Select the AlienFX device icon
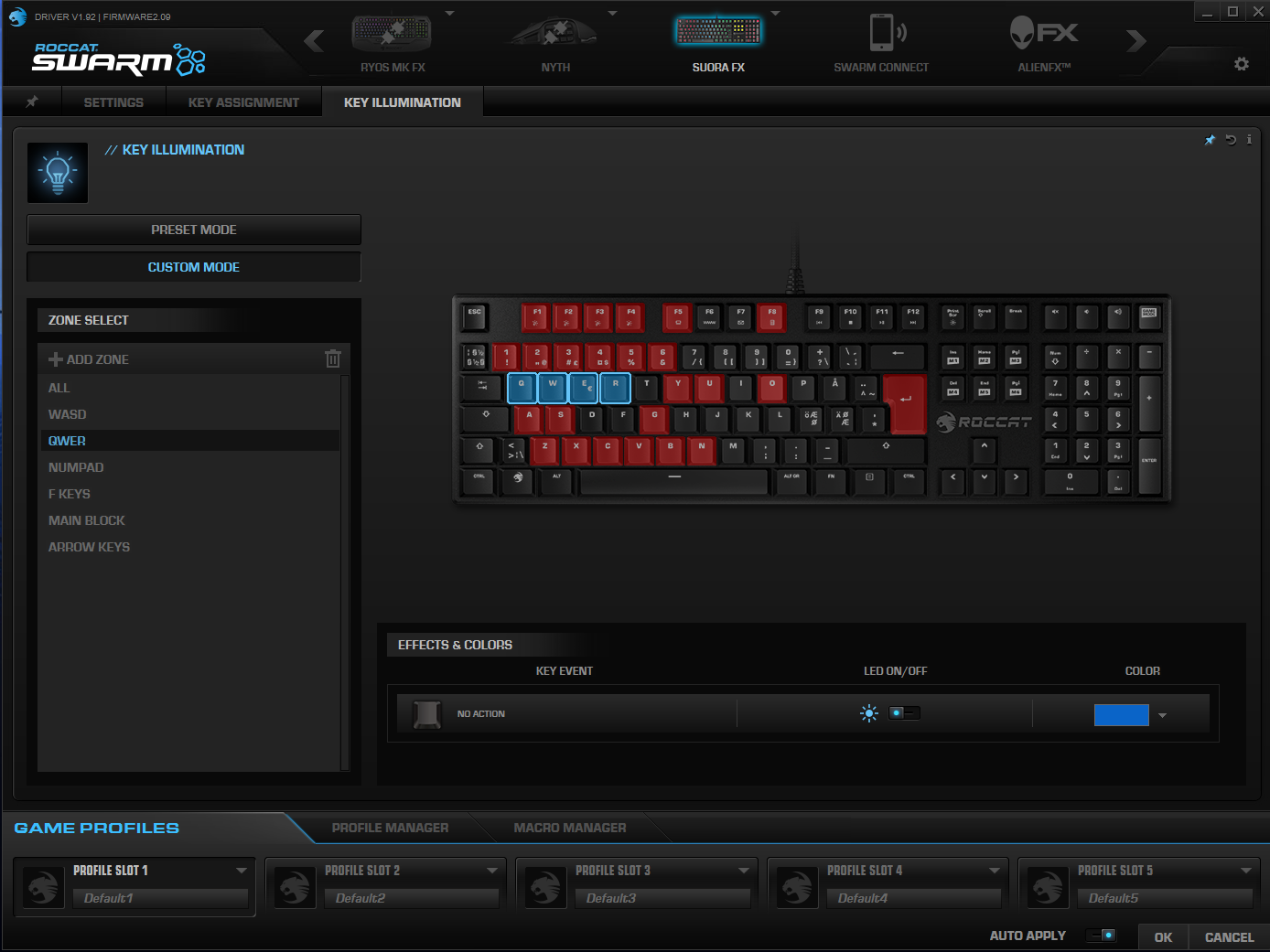This screenshot has height=952, width=1270. click(x=1044, y=35)
